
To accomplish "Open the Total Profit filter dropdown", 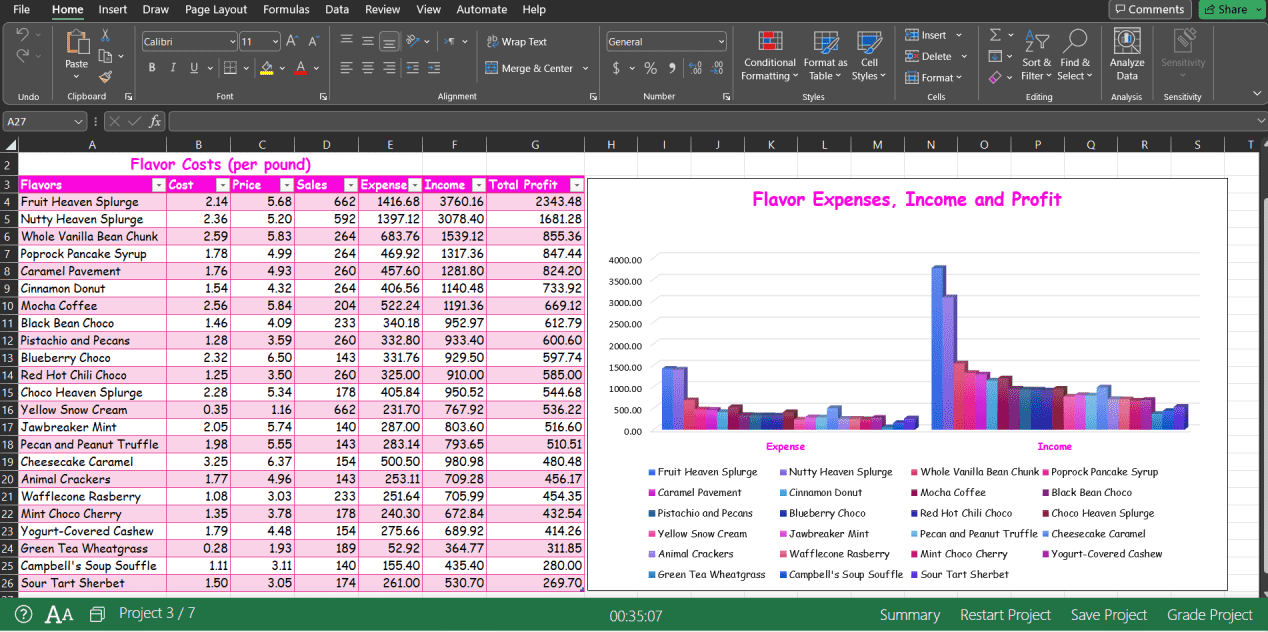I will tap(576, 185).
